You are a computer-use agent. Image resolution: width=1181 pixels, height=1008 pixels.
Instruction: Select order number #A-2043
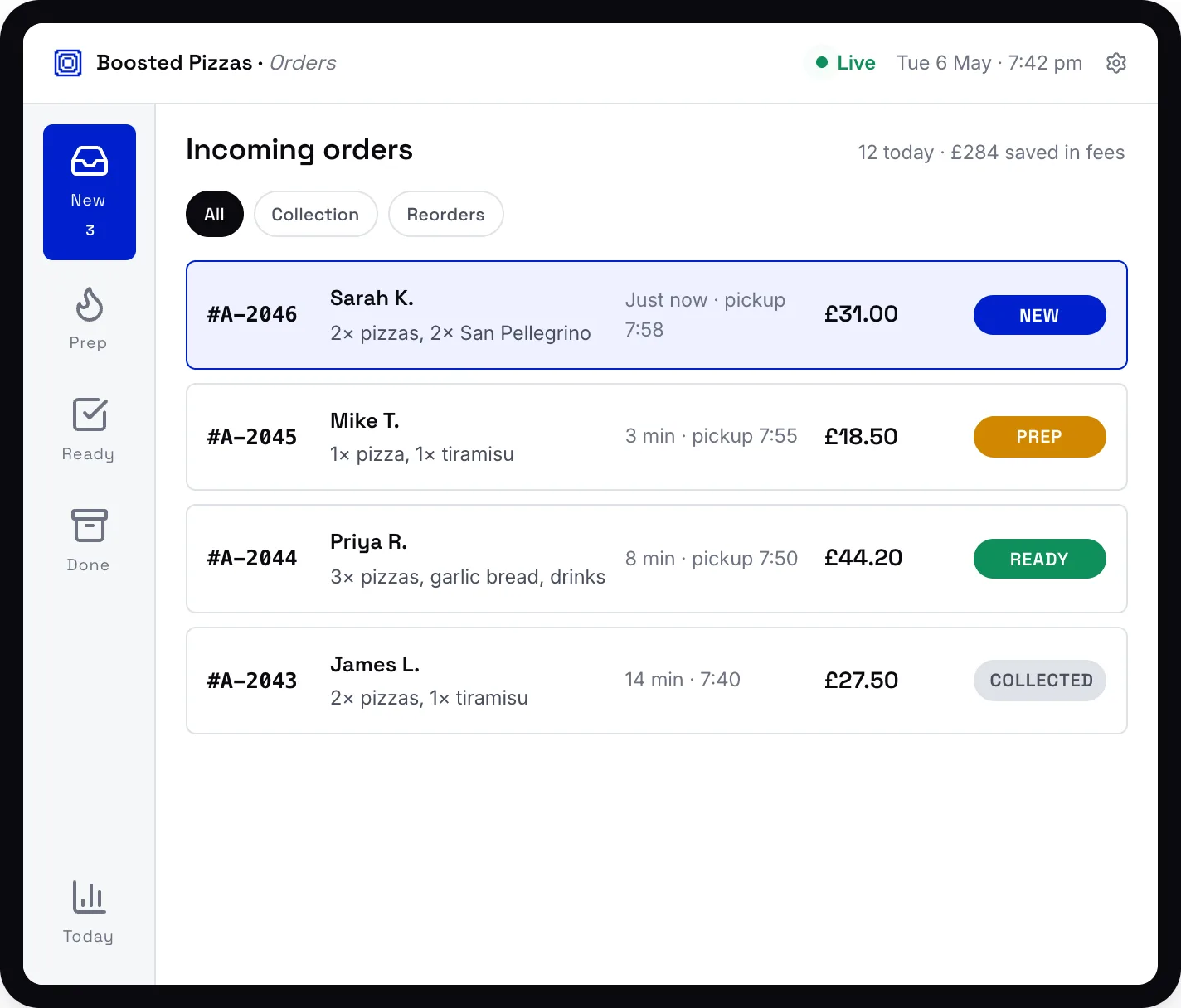252,681
